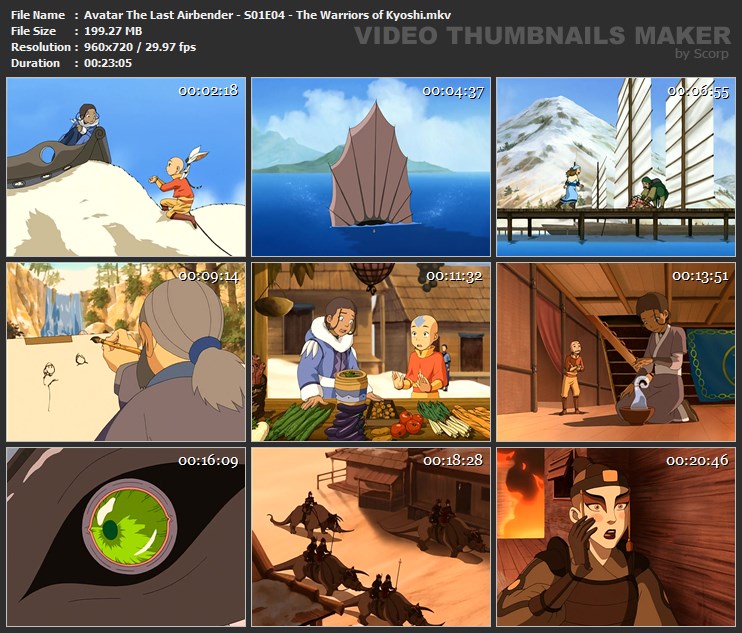Click the Duration label
The width and height of the screenshot is (742, 633).
35,63
